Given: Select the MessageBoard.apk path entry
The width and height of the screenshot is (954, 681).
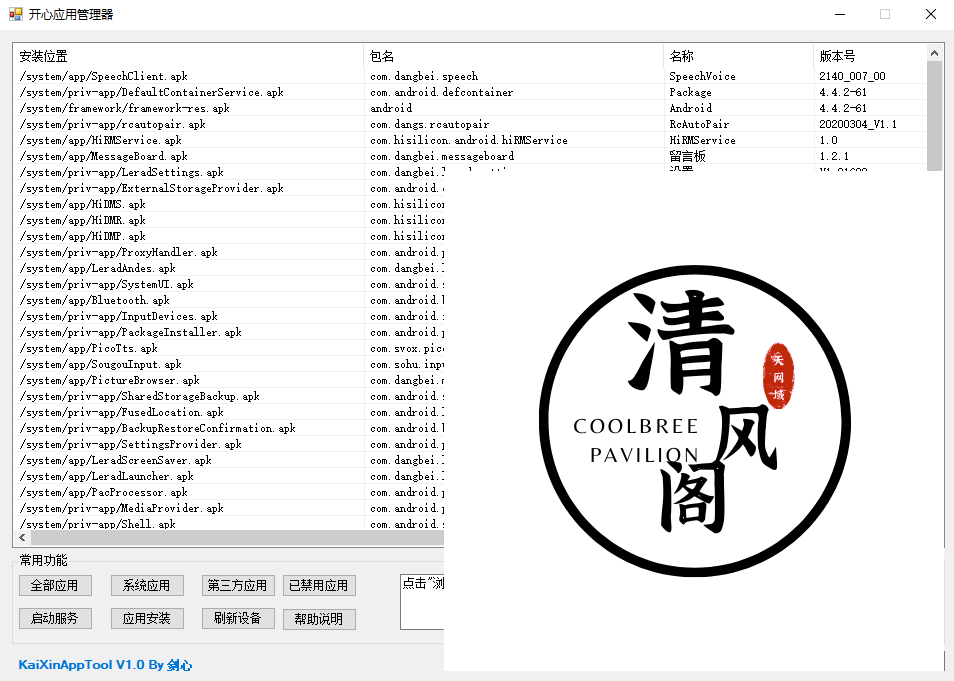Looking at the screenshot, I should click(103, 156).
